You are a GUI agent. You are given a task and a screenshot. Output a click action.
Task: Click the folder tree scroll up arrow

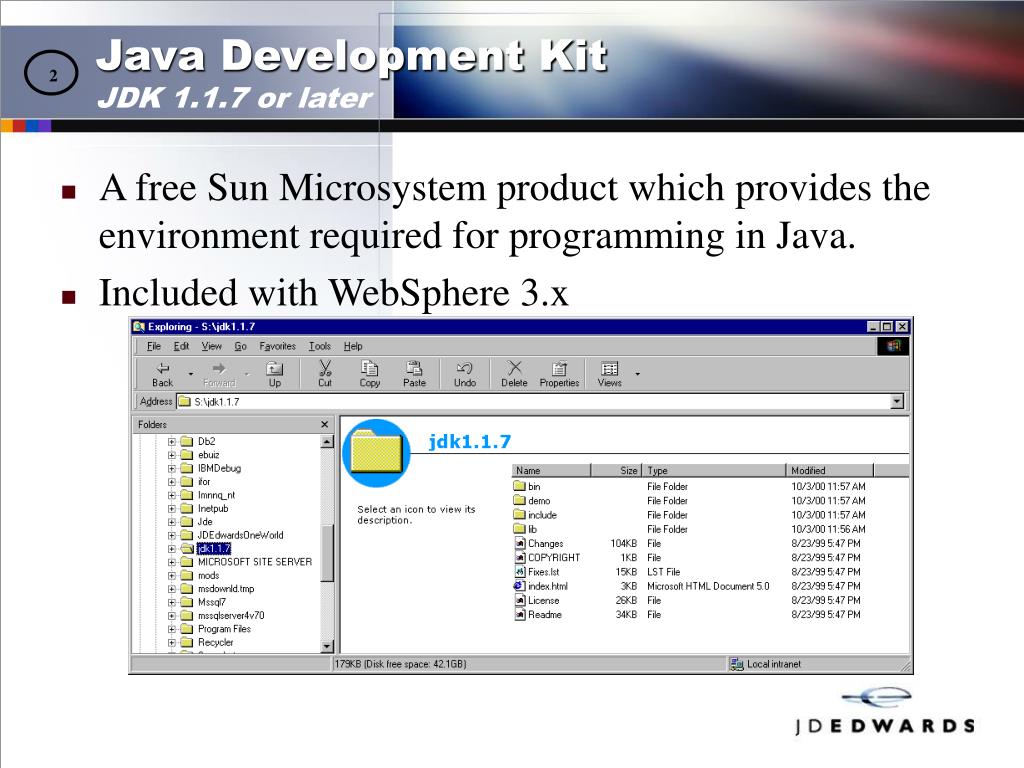[327, 442]
